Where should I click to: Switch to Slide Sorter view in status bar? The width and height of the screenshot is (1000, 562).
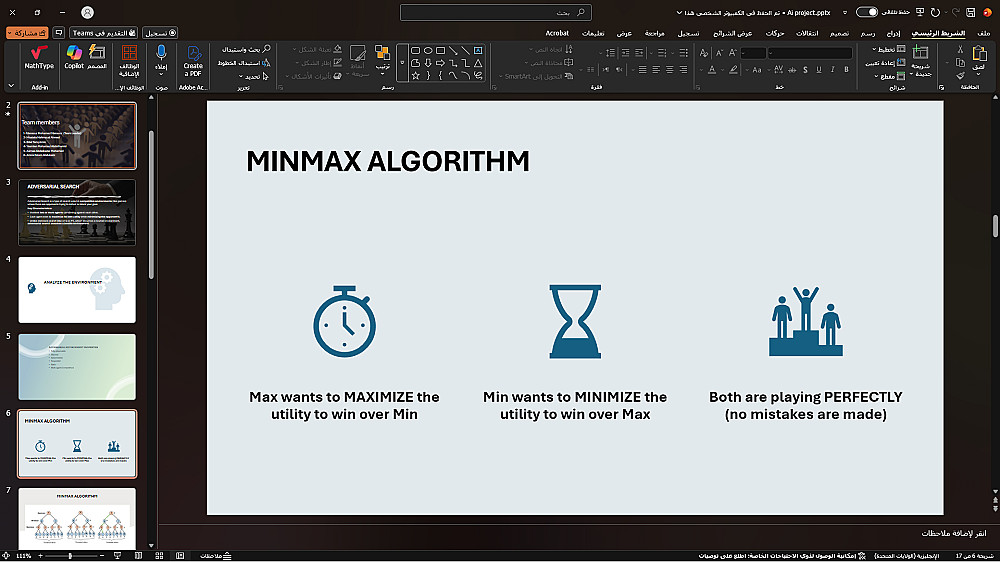click(159, 556)
